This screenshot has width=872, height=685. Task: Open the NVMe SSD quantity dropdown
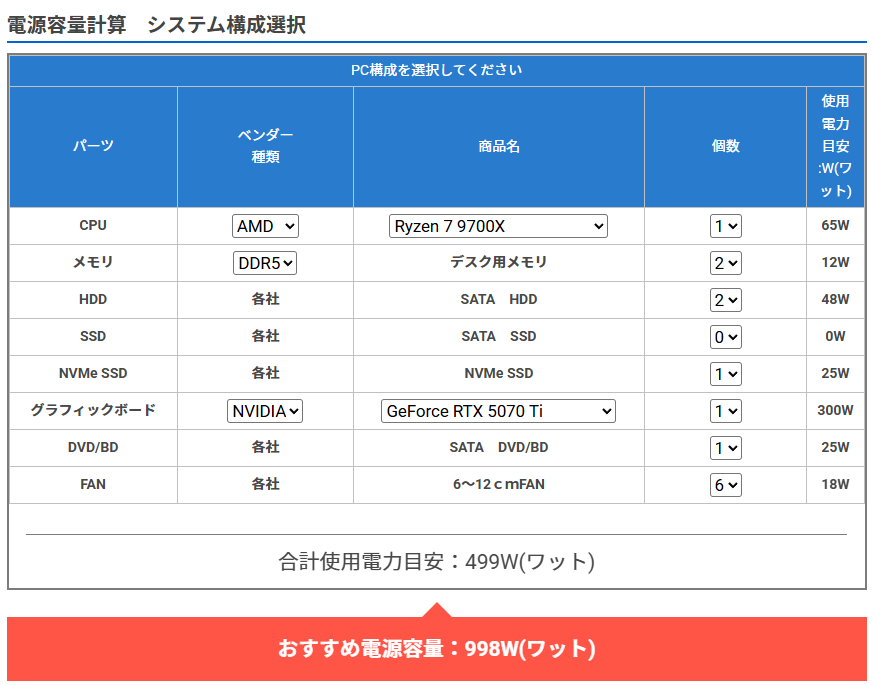pos(725,374)
